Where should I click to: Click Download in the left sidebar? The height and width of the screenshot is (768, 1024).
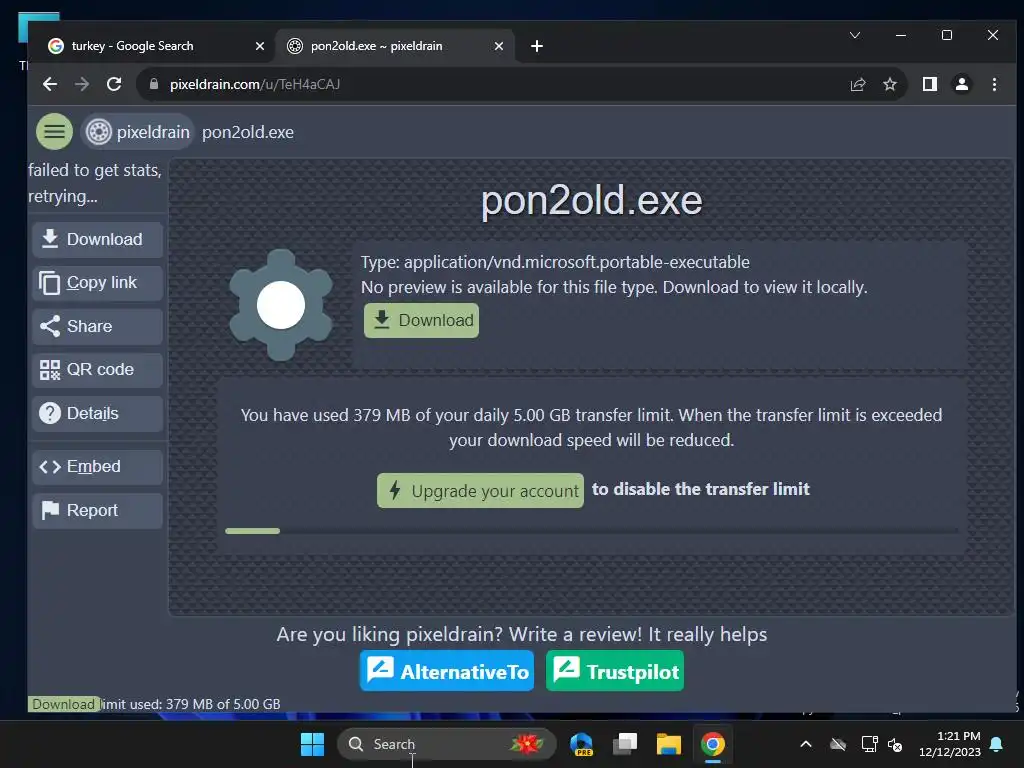click(97, 240)
